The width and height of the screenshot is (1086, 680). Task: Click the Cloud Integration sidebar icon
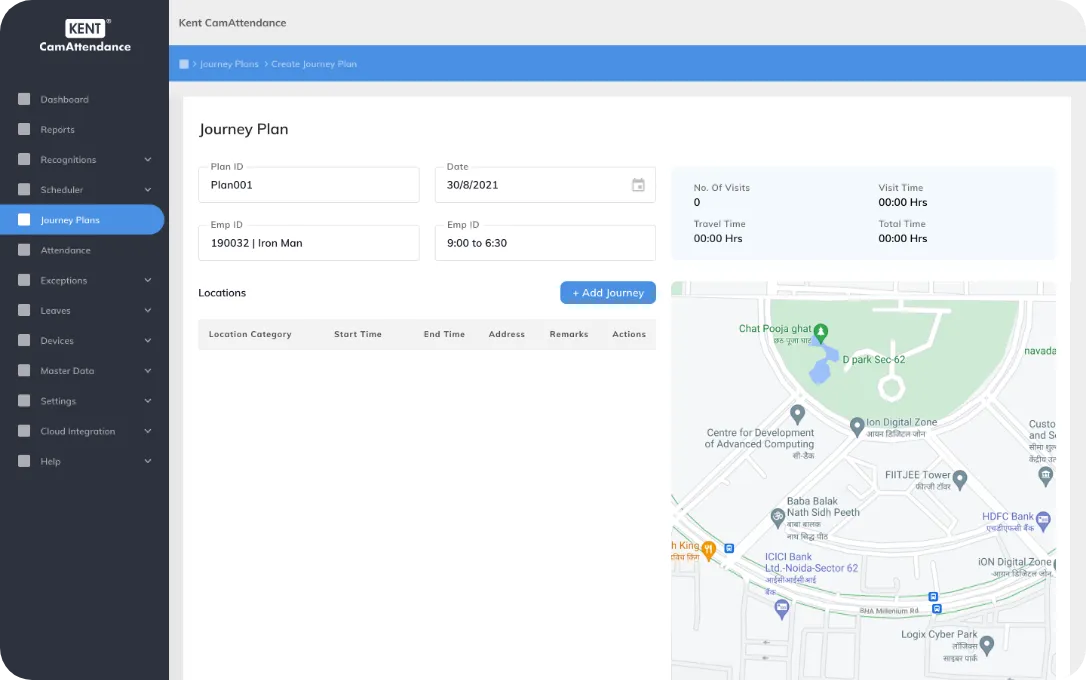tap(24, 431)
